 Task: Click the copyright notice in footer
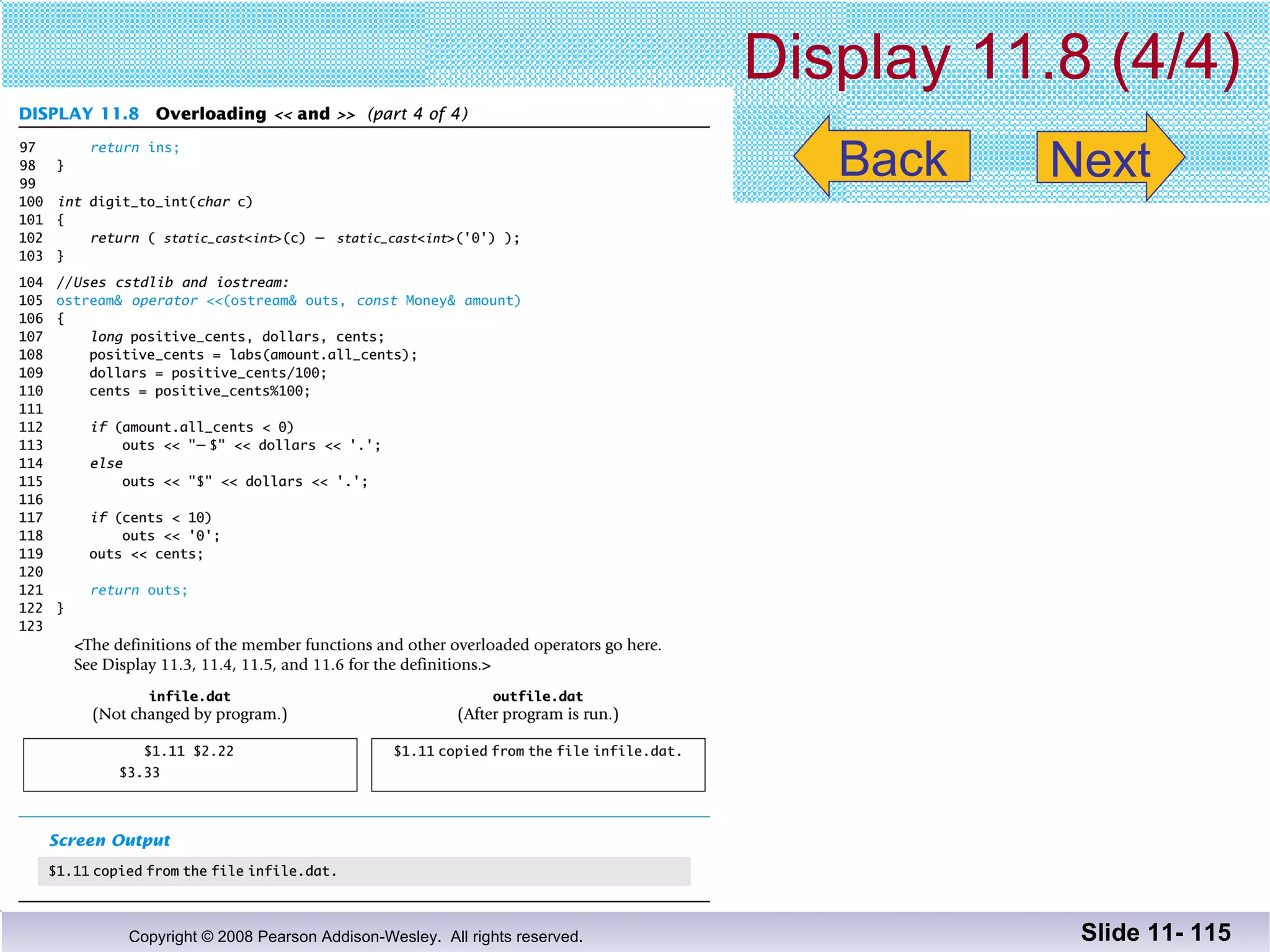pyautogui.click(x=355, y=937)
